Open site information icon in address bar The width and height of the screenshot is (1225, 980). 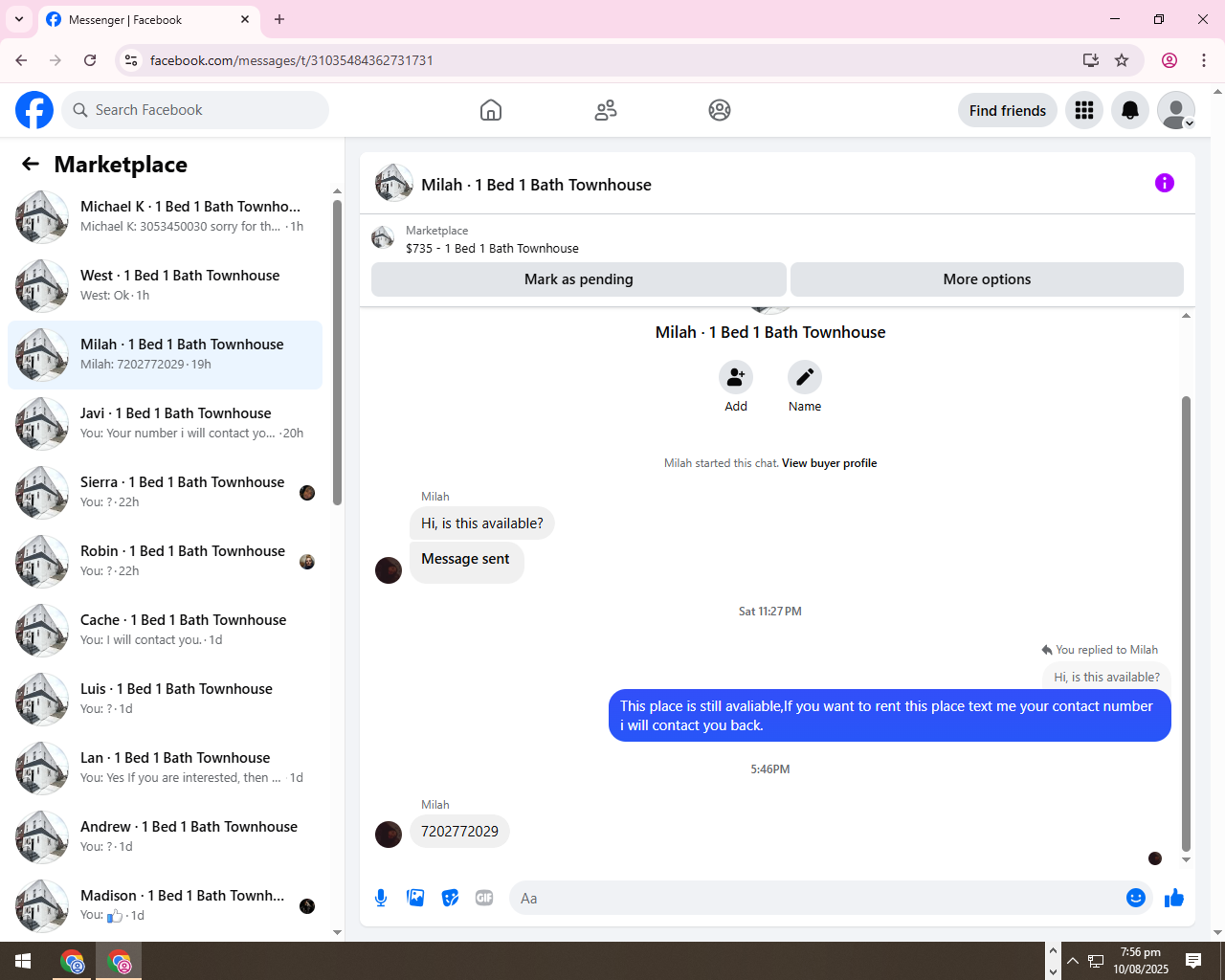(131, 60)
